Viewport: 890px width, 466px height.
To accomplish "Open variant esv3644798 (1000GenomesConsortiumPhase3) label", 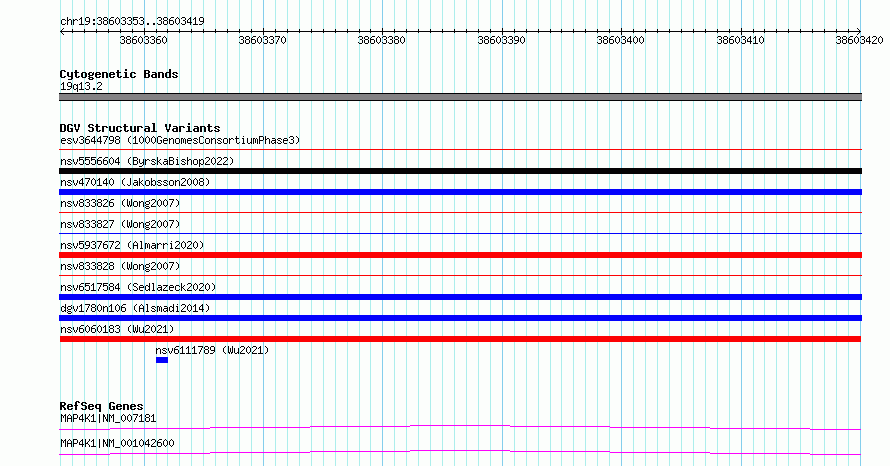I will coord(180,140).
